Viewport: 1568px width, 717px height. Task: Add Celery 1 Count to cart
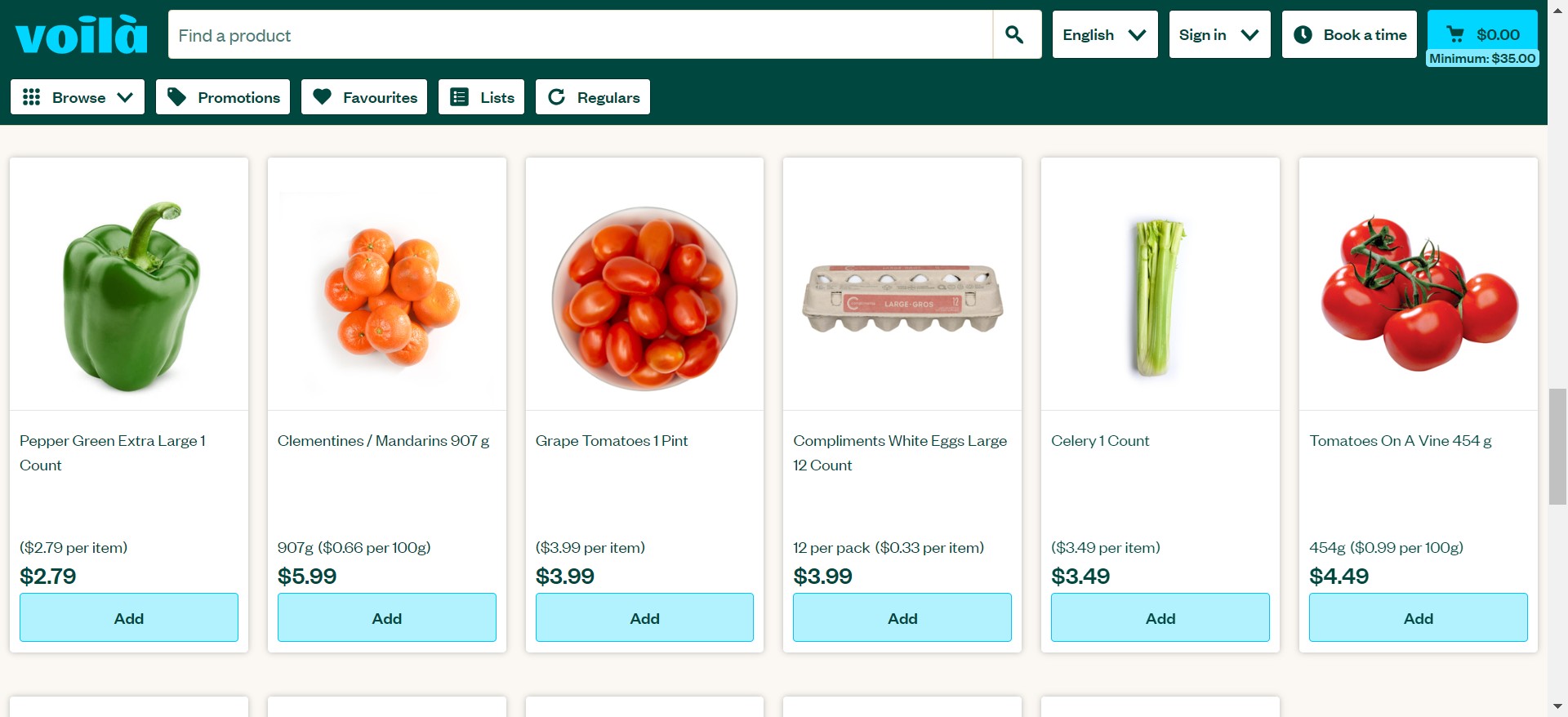pyautogui.click(x=1160, y=618)
